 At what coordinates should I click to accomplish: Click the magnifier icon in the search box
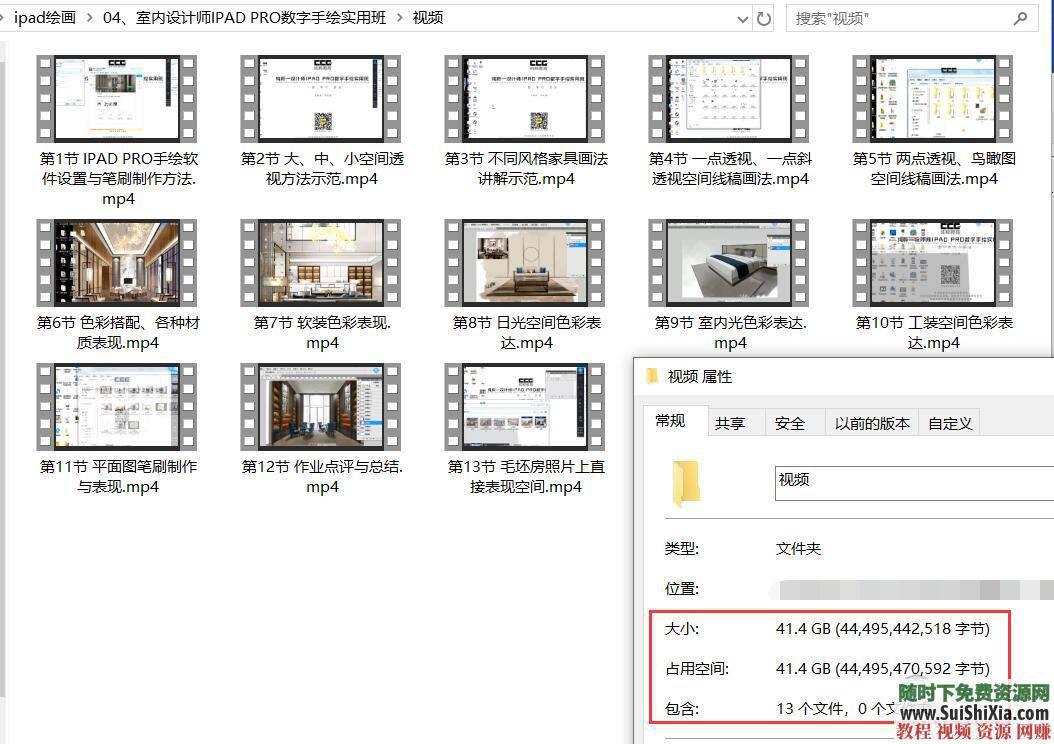click(x=1021, y=18)
